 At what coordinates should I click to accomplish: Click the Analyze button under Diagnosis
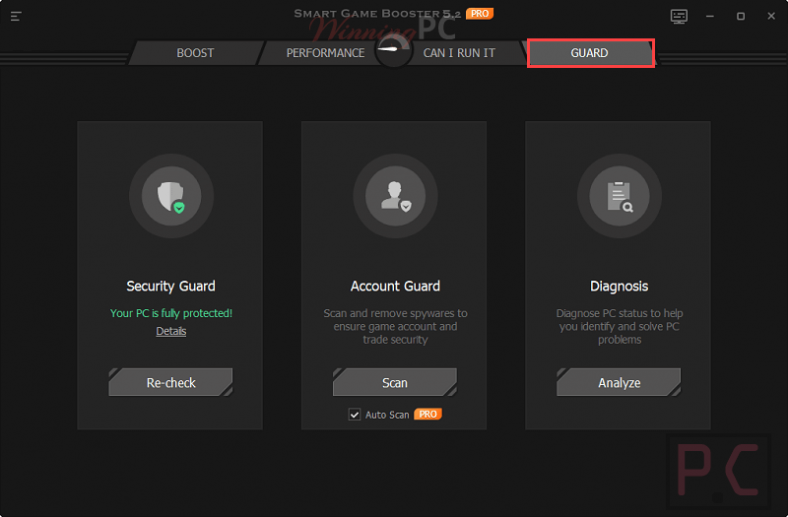[618, 382]
